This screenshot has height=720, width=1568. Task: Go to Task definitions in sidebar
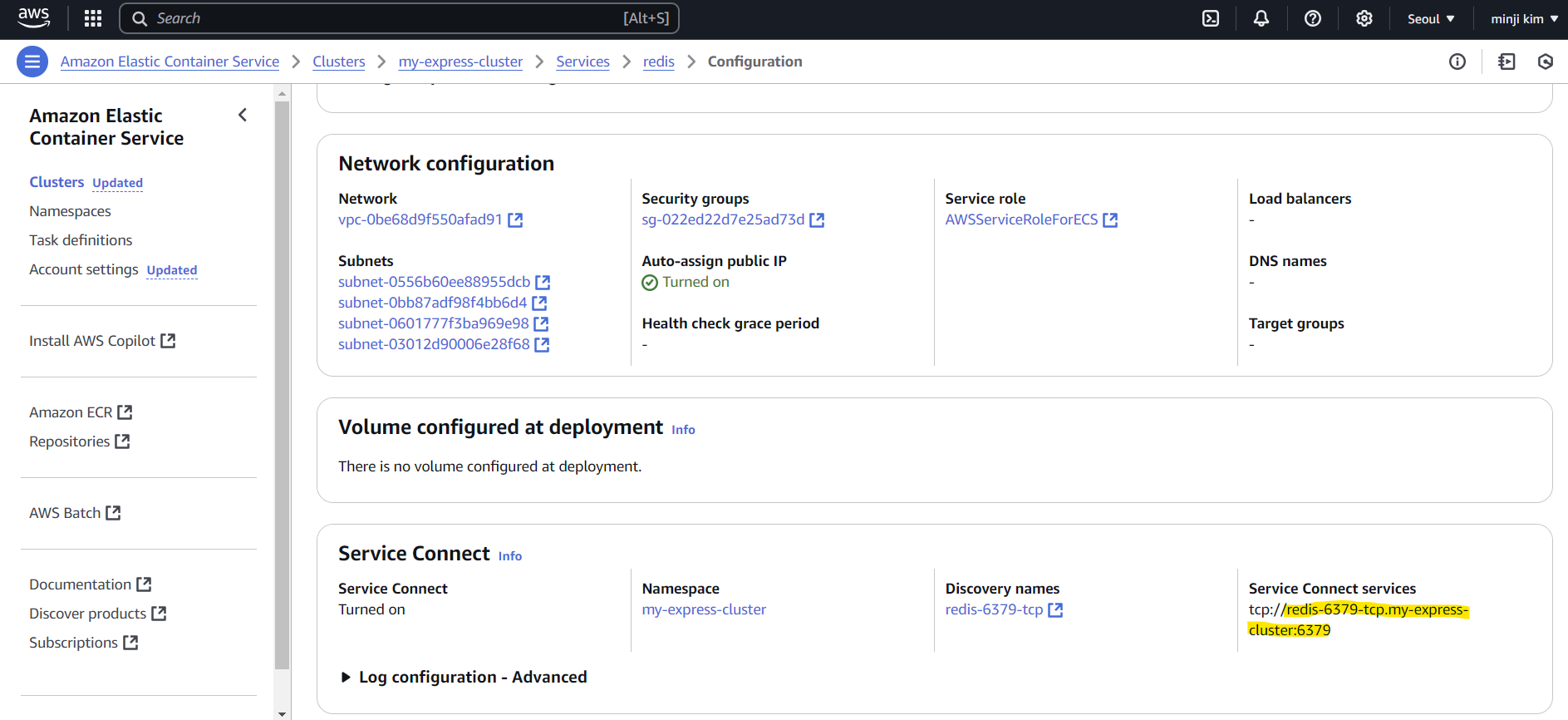[81, 240]
